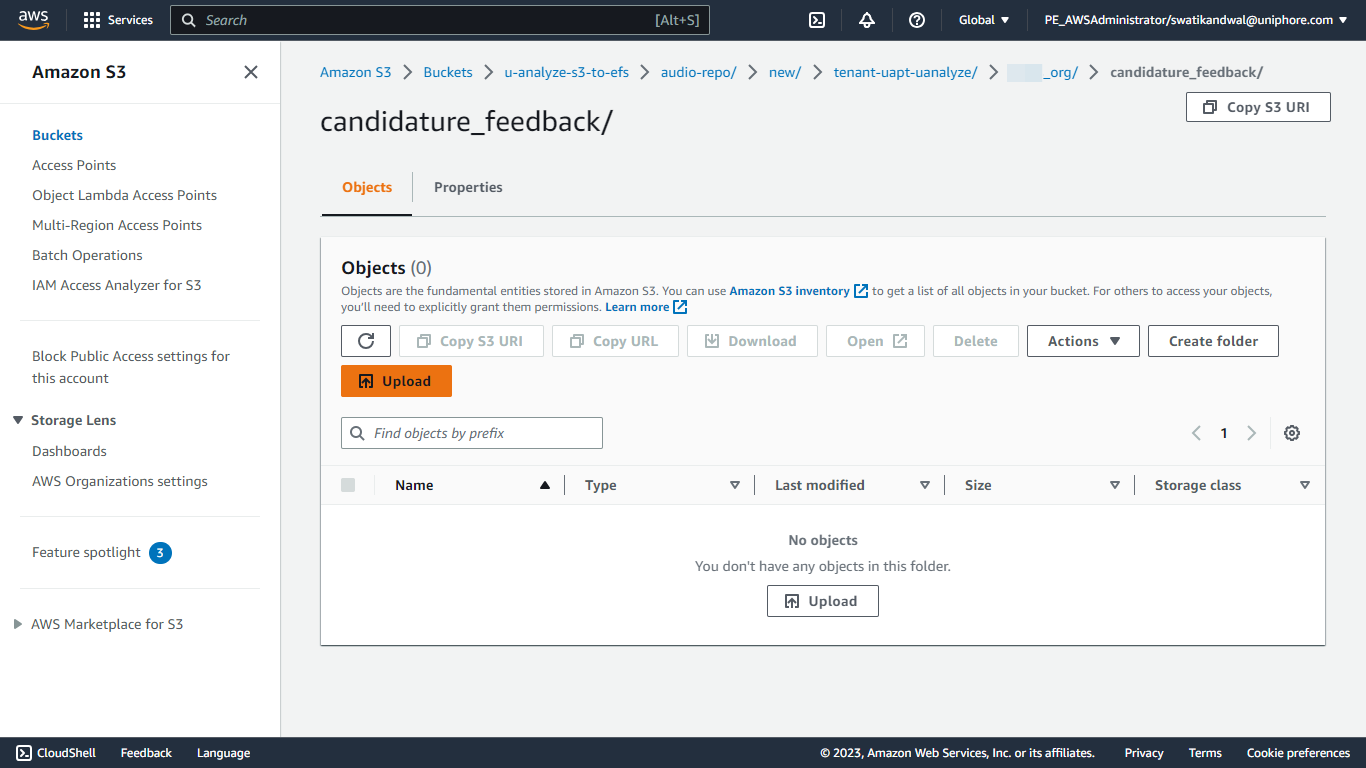This screenshot has width=1366, height=768.
Task: Click the external link icon beside Amazon S3 inventory
Action: coord(861,291)
